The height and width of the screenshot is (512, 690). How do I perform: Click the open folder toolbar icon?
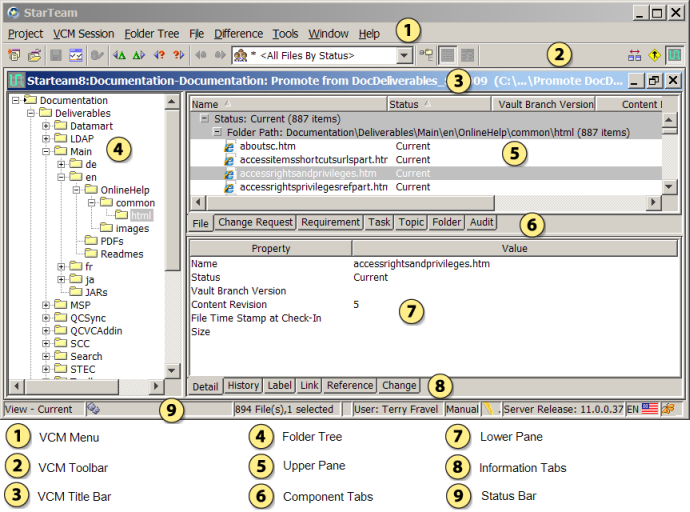[35, 55]
